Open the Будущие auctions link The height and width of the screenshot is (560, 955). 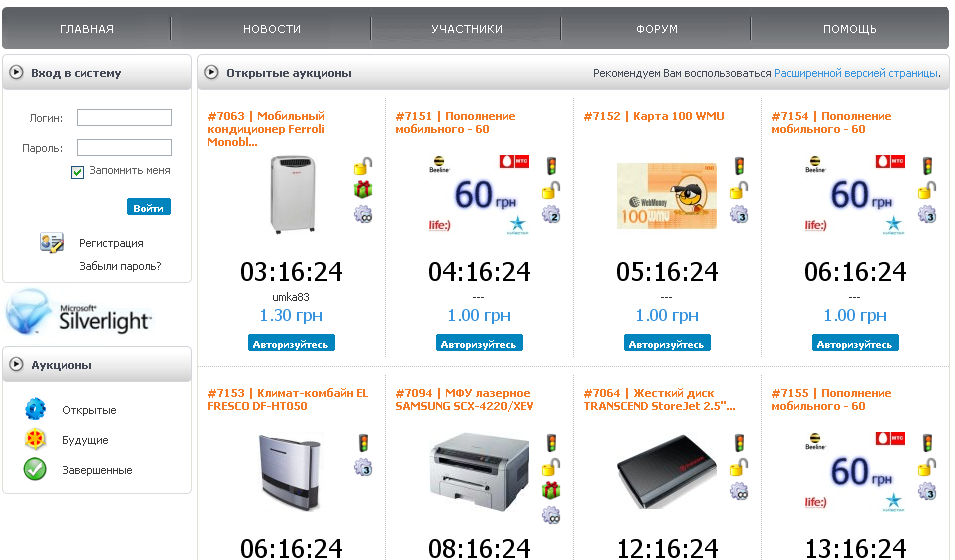[x=85, y=440]
